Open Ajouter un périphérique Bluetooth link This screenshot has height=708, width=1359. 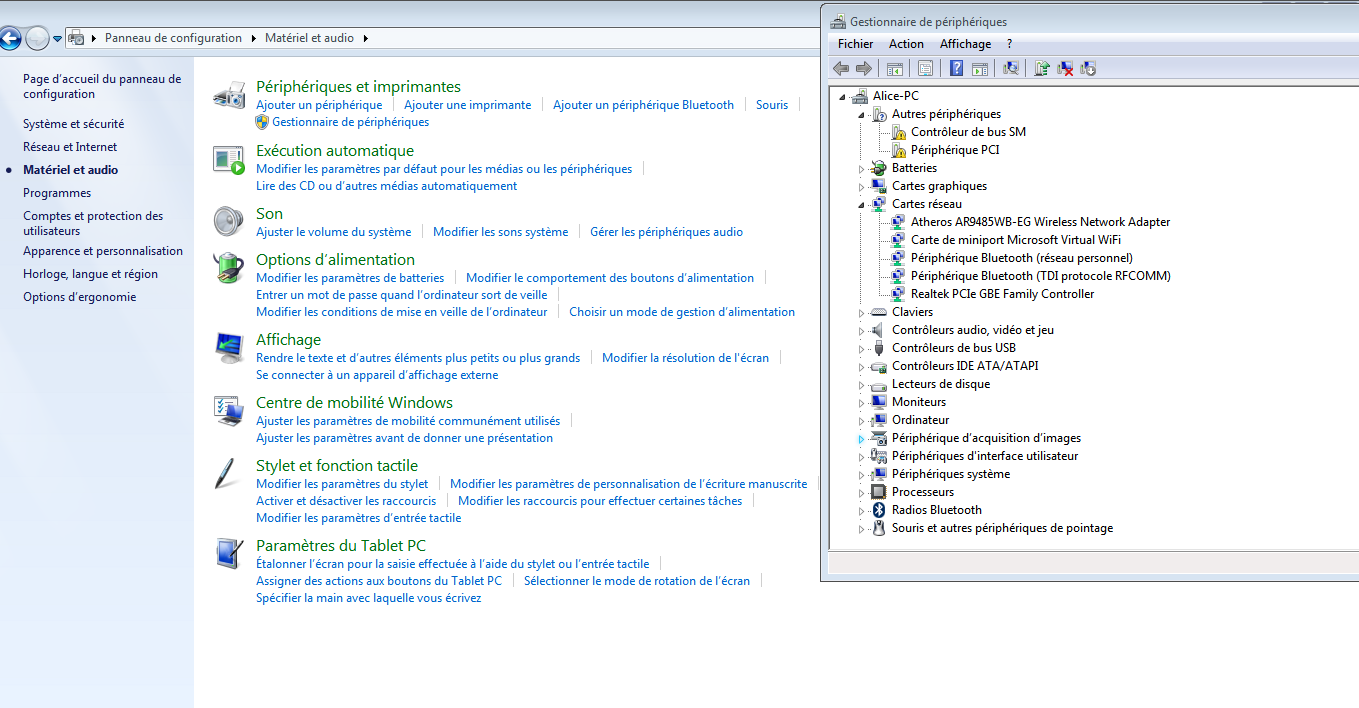[x=643, y=105]
